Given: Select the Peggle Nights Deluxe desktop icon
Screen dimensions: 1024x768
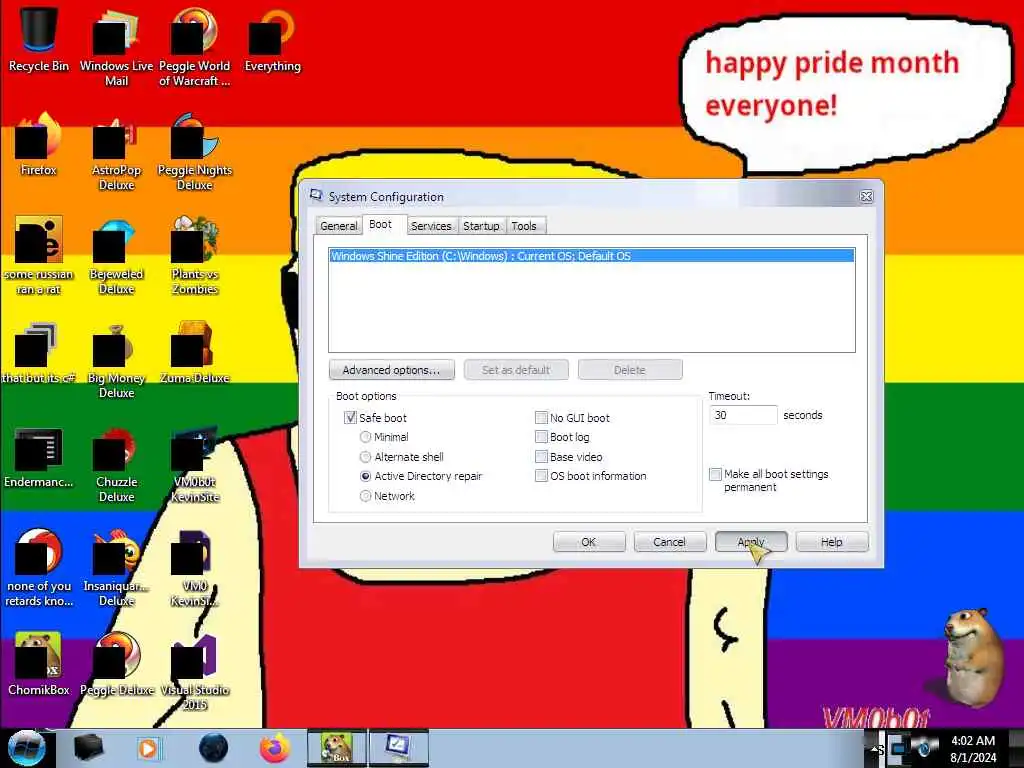Looking at the screenshot, I should (x=195, y=152).
